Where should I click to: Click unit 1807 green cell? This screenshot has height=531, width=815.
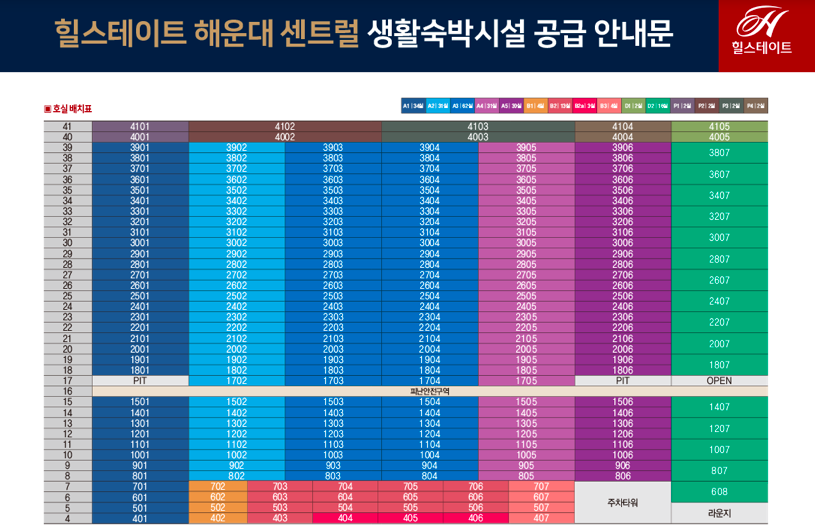719,365
